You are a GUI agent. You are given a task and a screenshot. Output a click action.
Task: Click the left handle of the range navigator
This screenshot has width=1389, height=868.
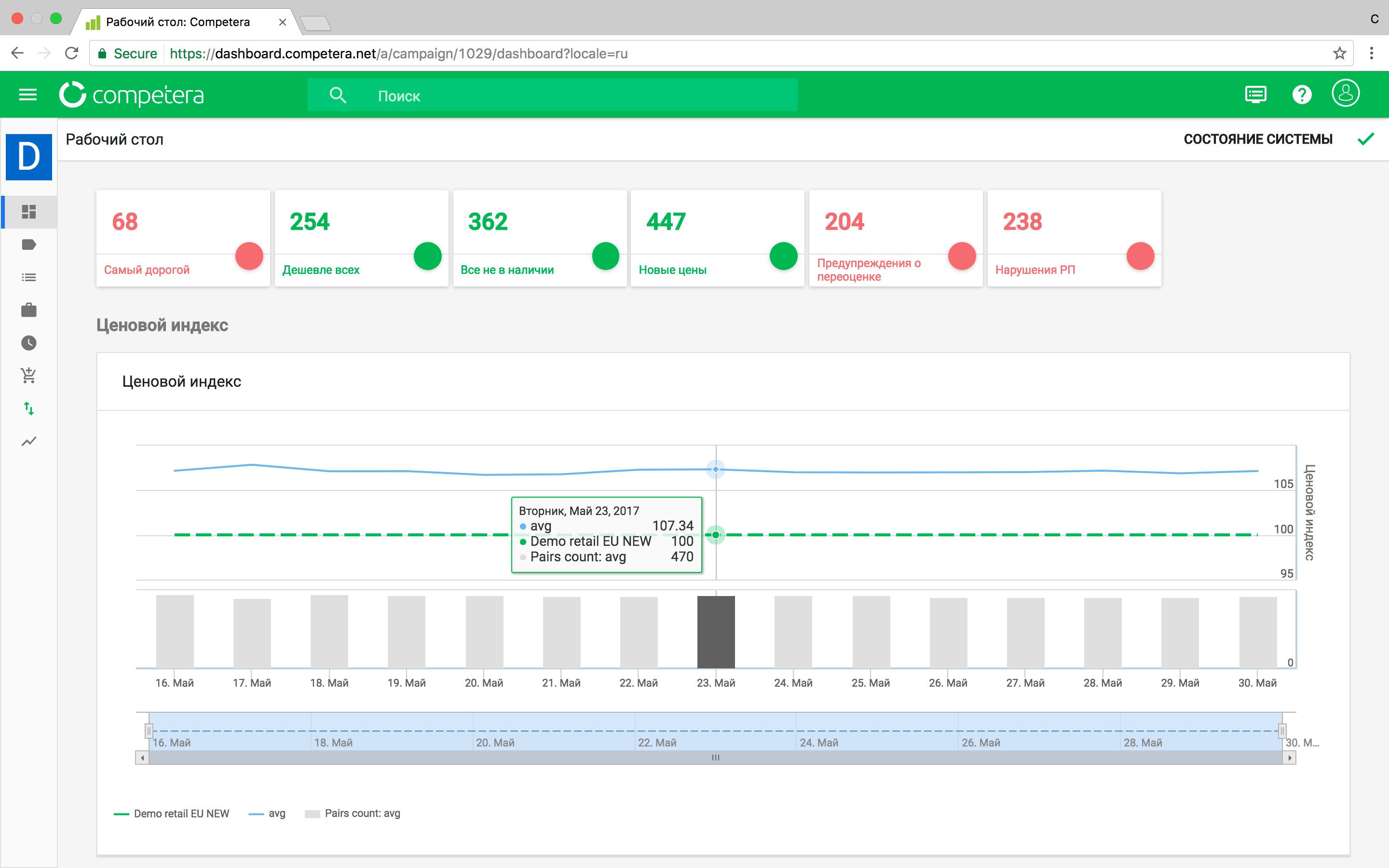149,731
